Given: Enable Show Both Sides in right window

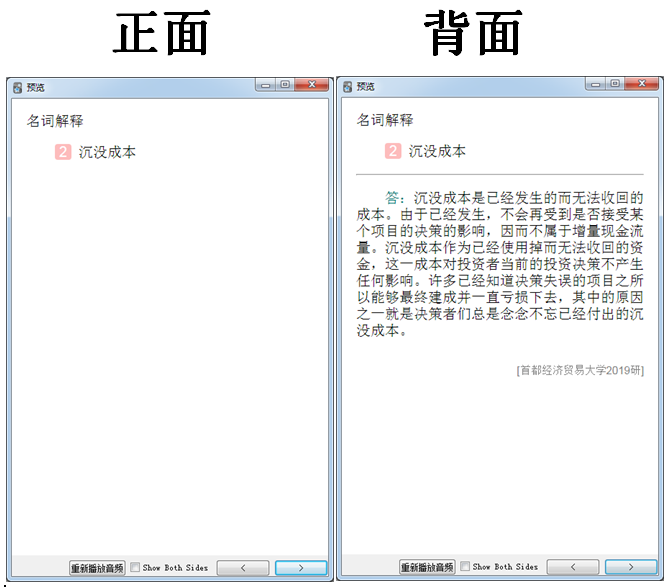Looking at the screenshot, I should pos(465,566).
